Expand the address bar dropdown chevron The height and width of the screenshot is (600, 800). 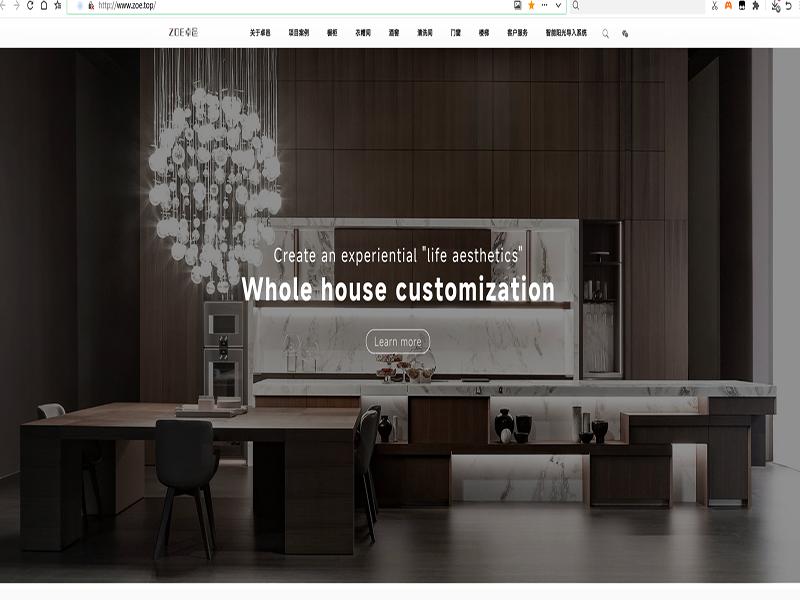click(556, 5)
